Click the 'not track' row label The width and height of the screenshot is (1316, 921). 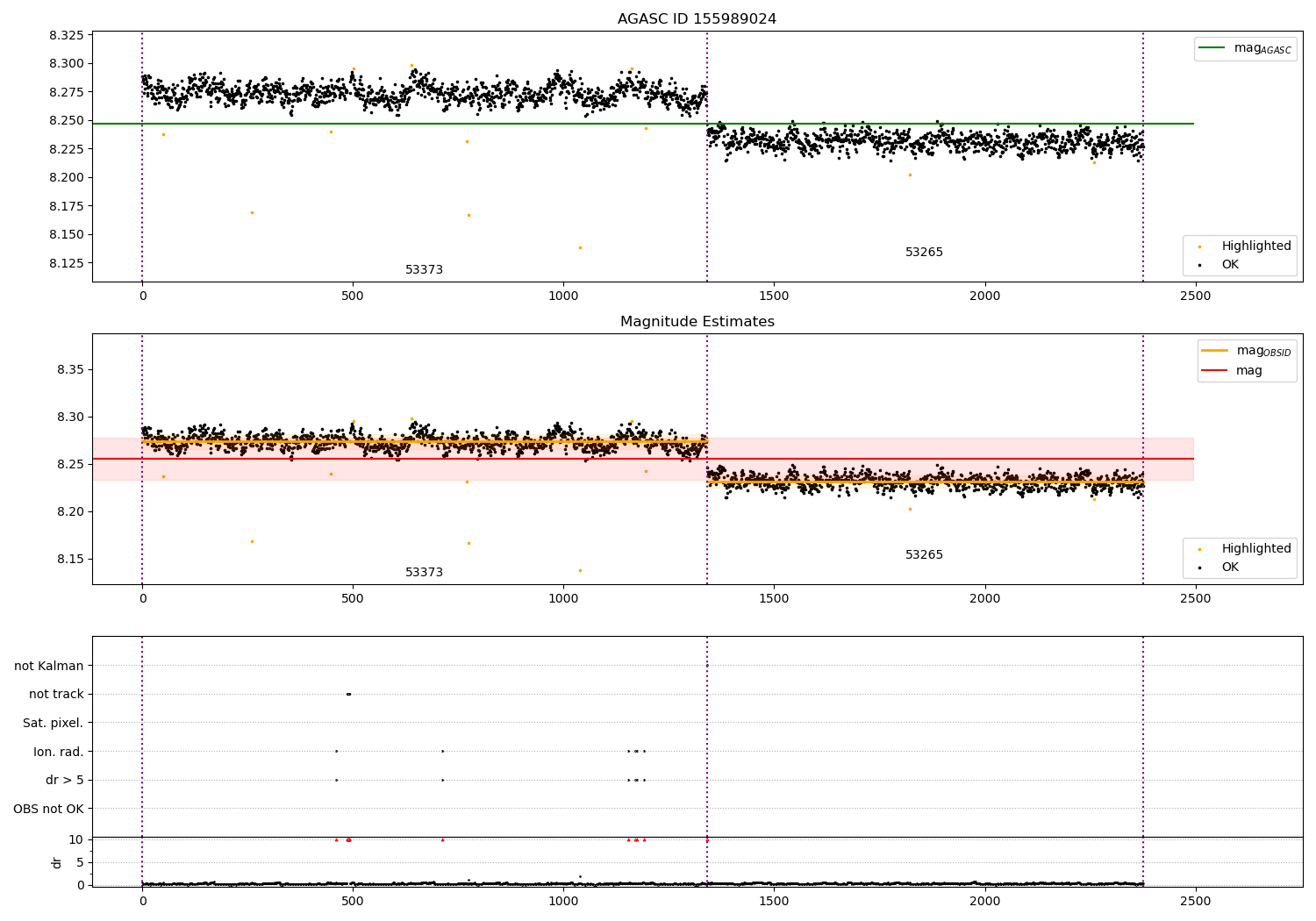click(56, 695)
